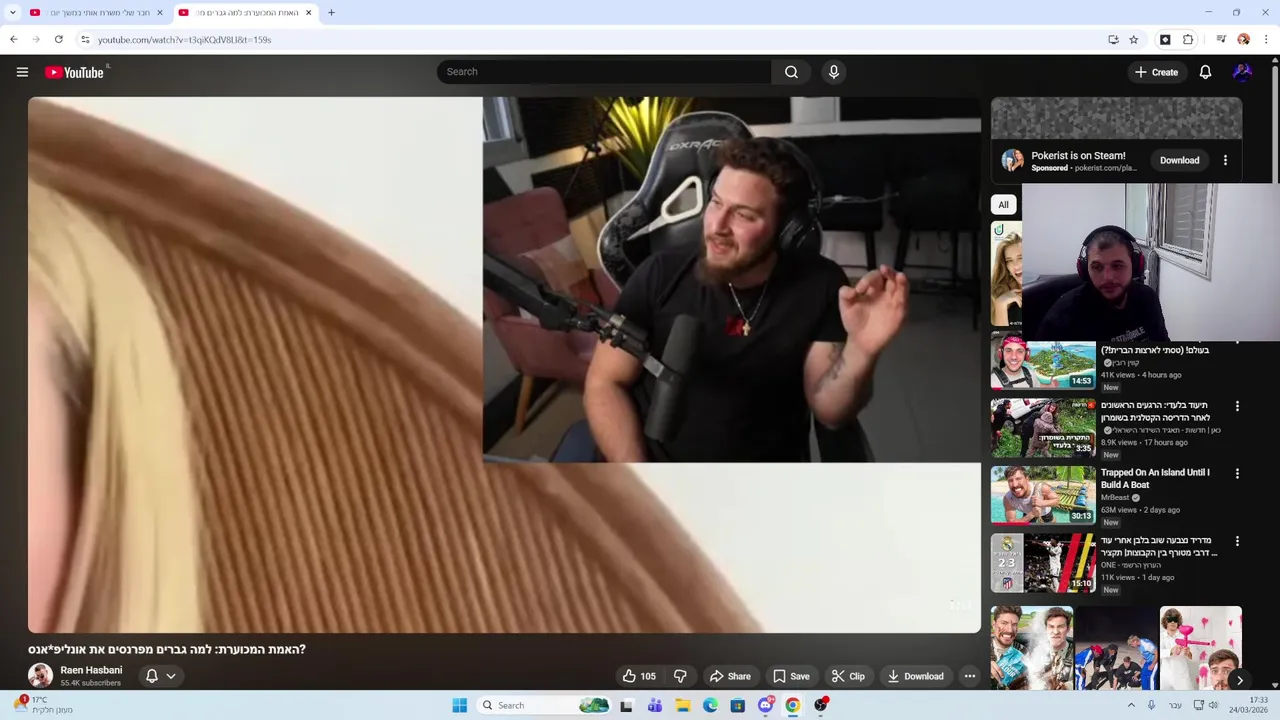Image resolution: width=1280 pixels, height=720 pixels.
Task: Click the Pokerist ad Download button
Action: (1179, 160)
